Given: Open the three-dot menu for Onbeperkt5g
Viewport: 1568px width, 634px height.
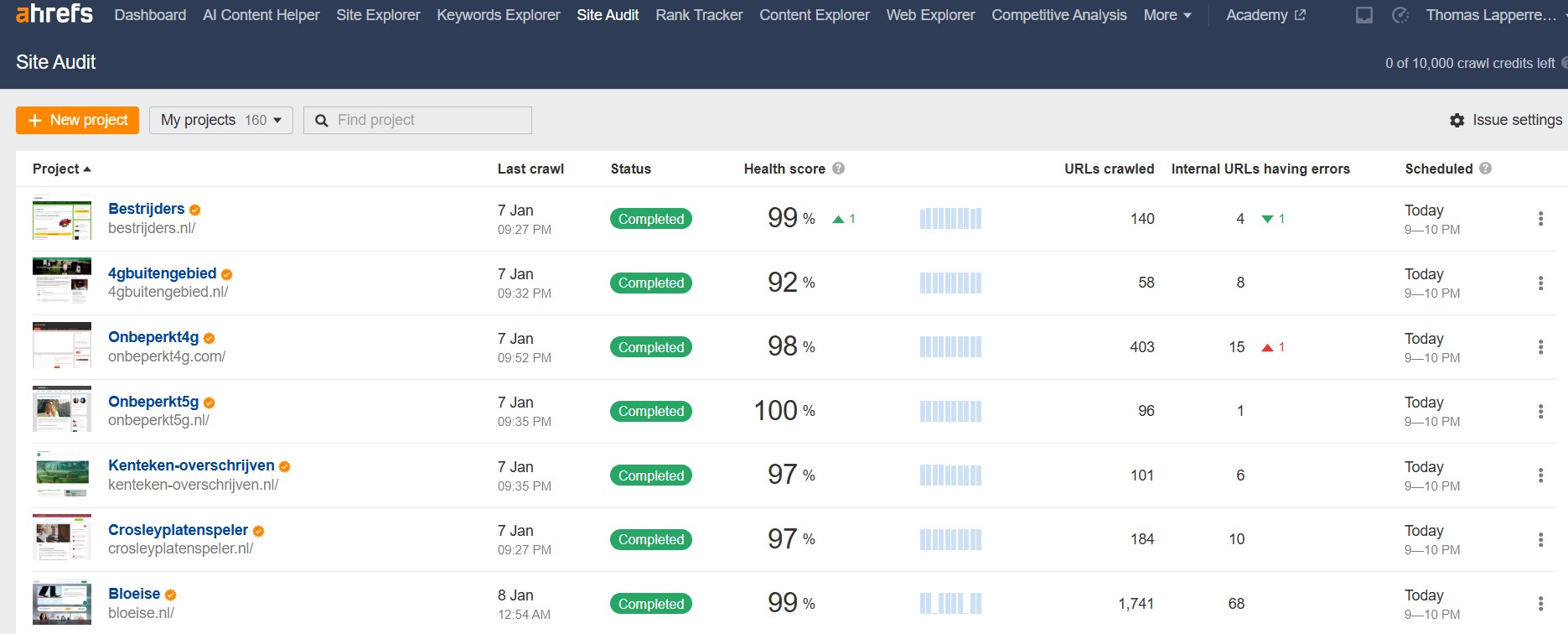Looking at the screenshot, I should tap(1540, 412).
